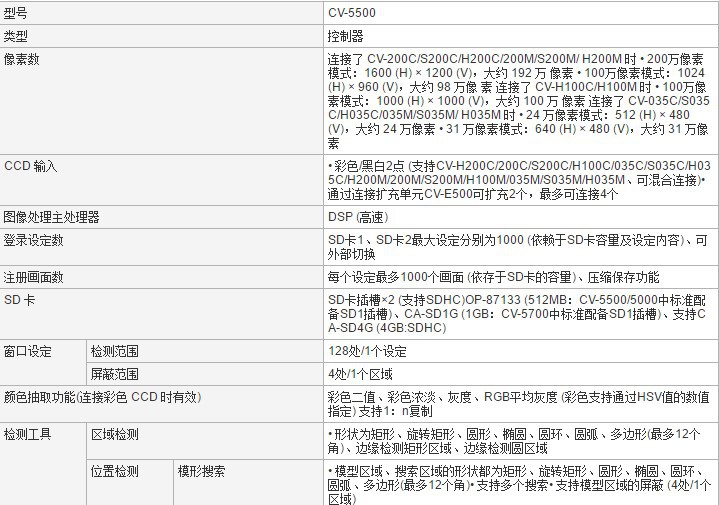Click the 位置检测 sub-label
Screen dimensions: 719x505
[115, 471]
